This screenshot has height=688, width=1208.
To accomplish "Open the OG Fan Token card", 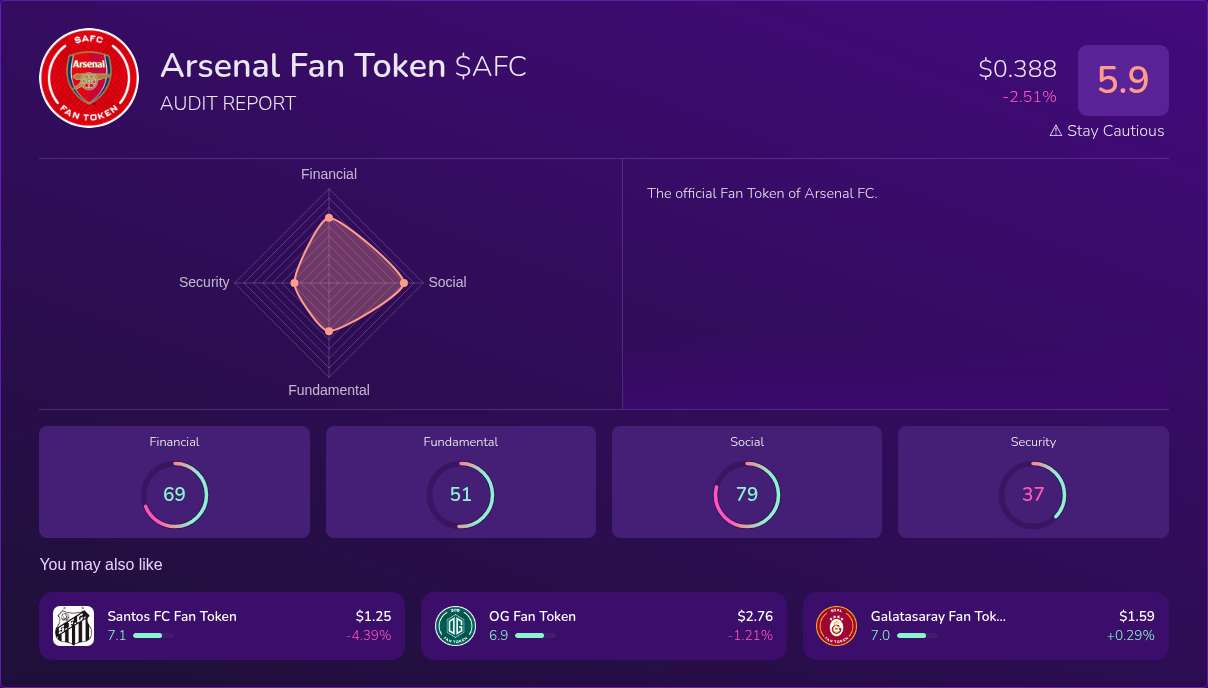I will 602,625.
